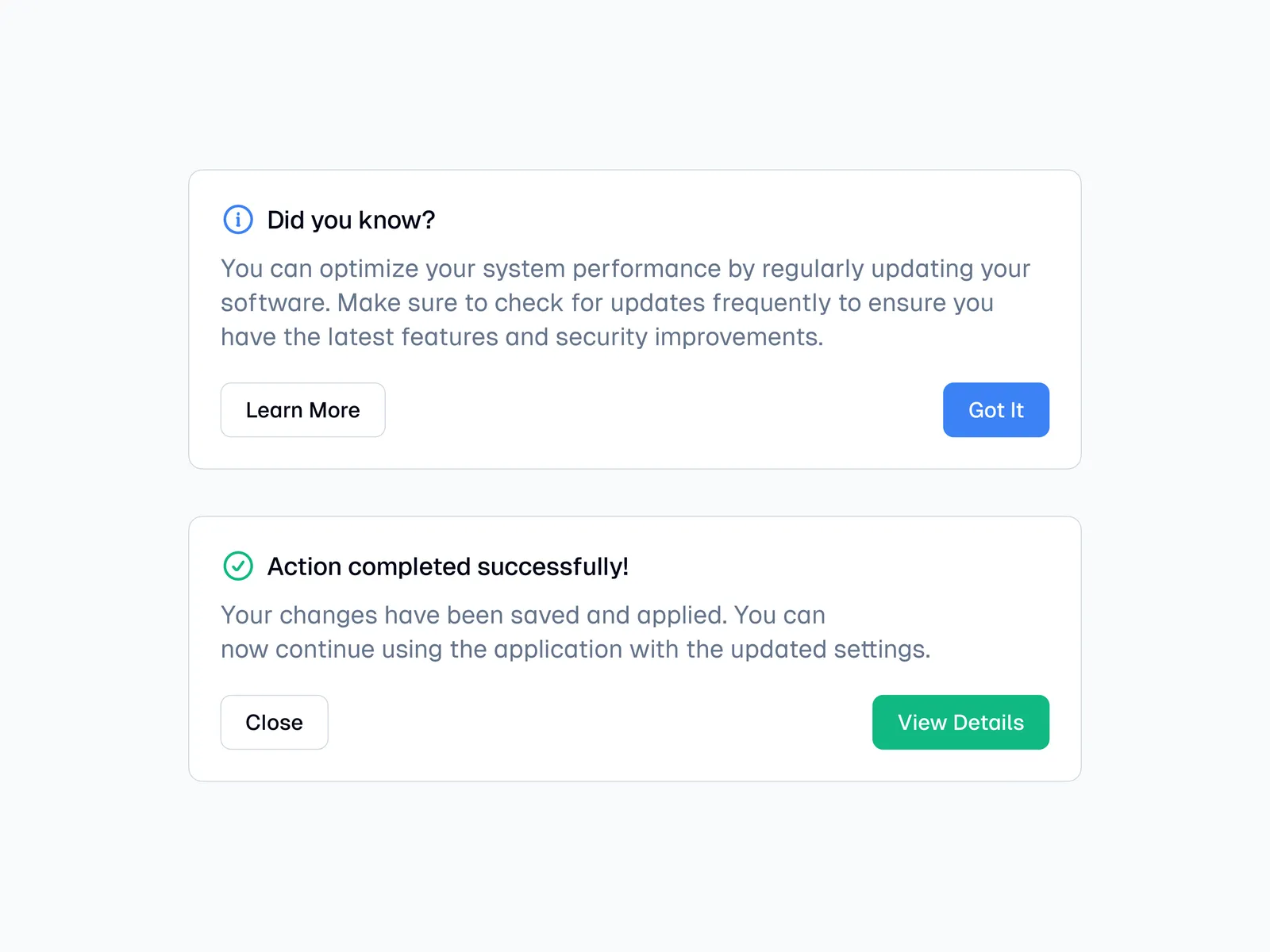
Task: Click the line starting "Your changes have been saved"
Action: click(522, 616)
